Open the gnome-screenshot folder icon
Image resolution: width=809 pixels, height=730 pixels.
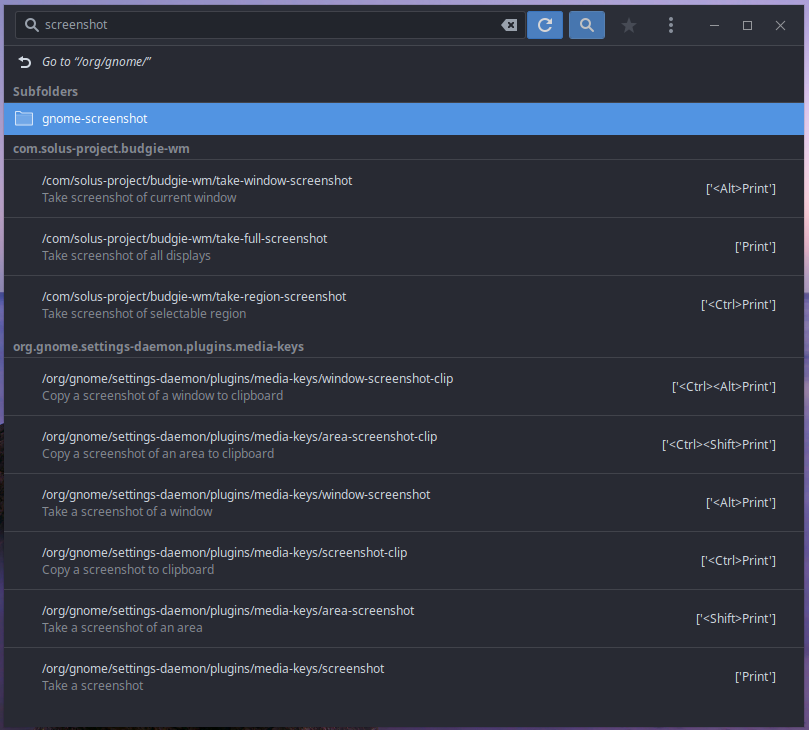click(25, 119)
